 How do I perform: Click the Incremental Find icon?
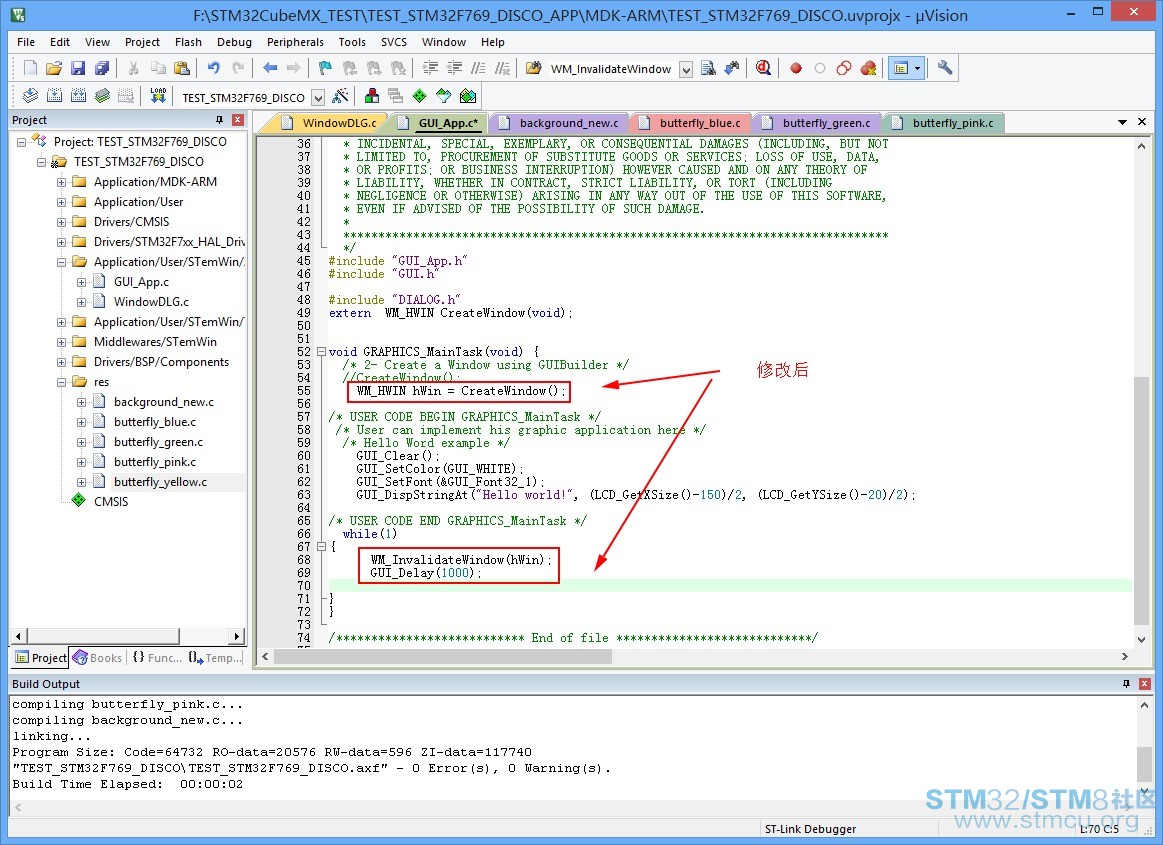pos(732,68)
